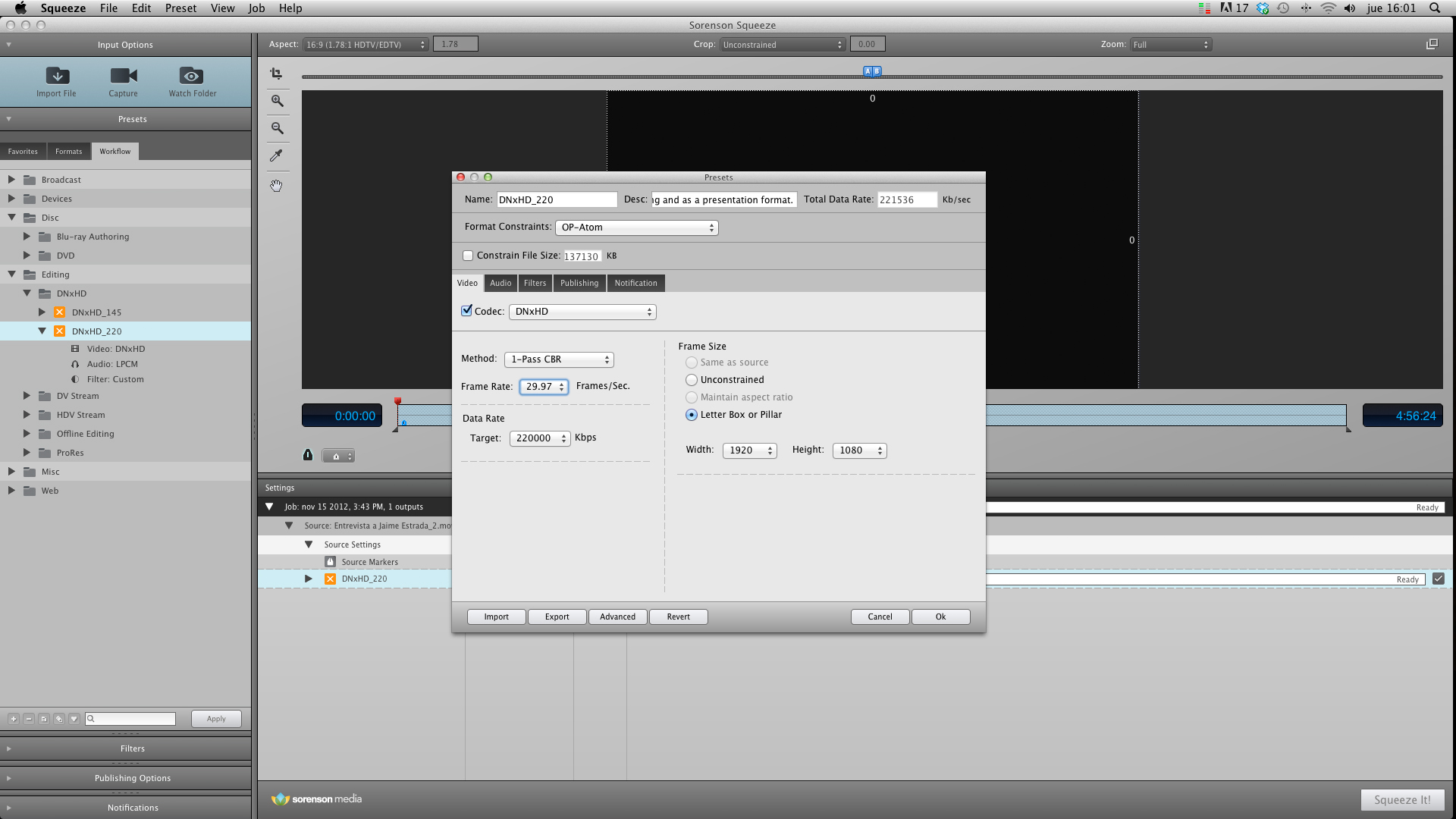1456x819 pixels.
Task: Open the Publishing tab
Action: click(579, 283)
